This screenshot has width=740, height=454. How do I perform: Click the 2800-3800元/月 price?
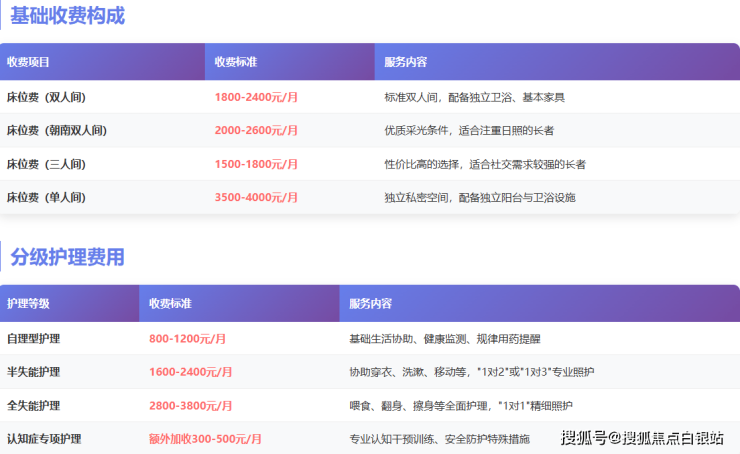(190, 406)
